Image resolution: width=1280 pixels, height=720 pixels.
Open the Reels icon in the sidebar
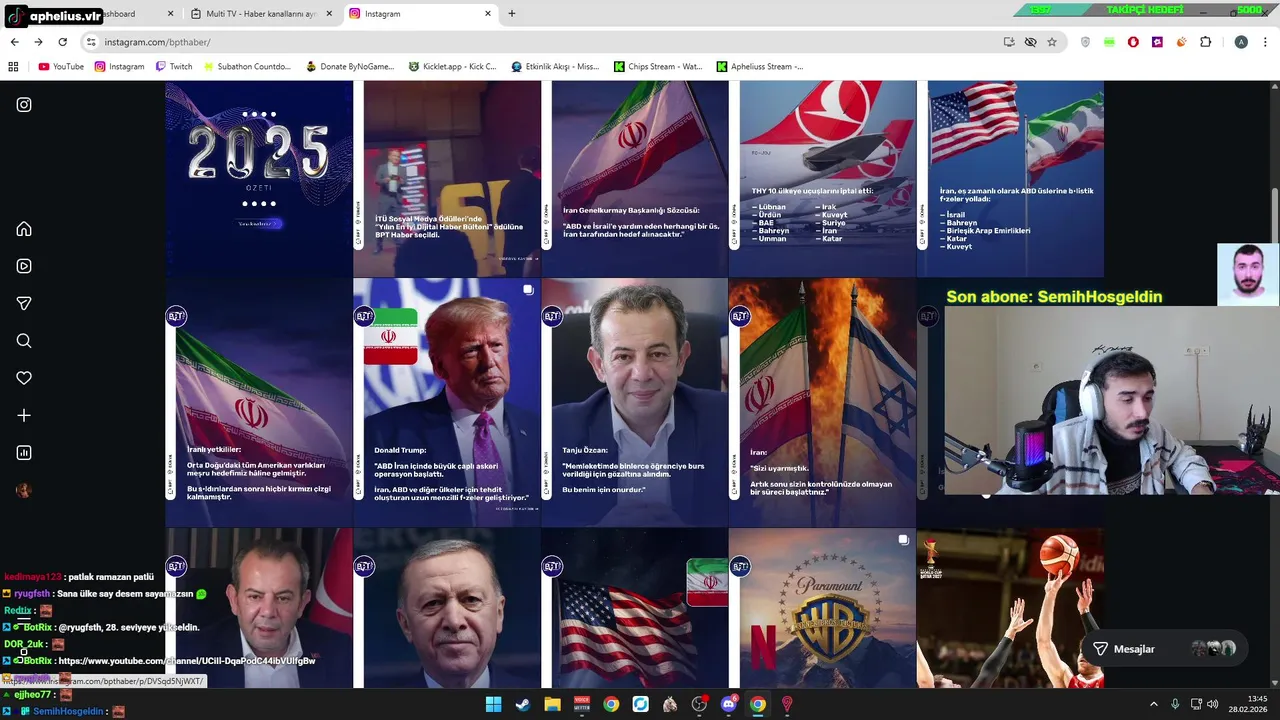(x=24, y=266)
